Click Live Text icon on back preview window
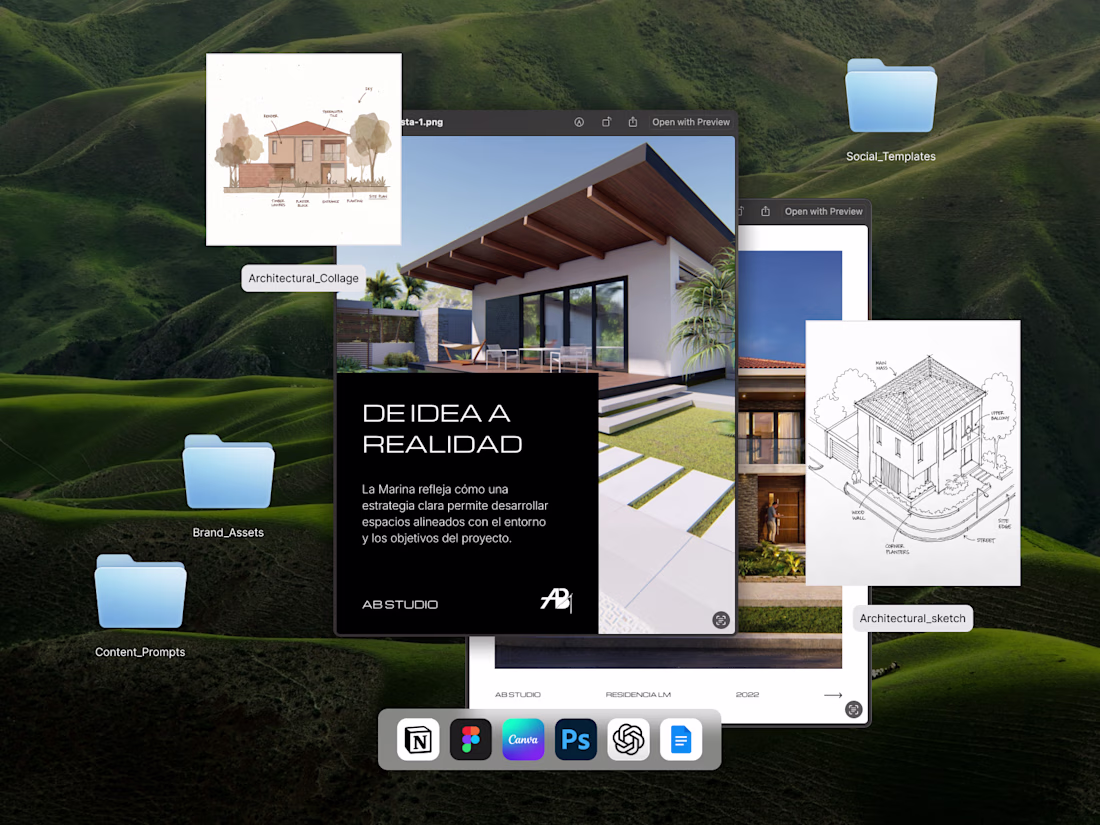The height and width of the screenshot is (825, 1100). coord(854,709)
